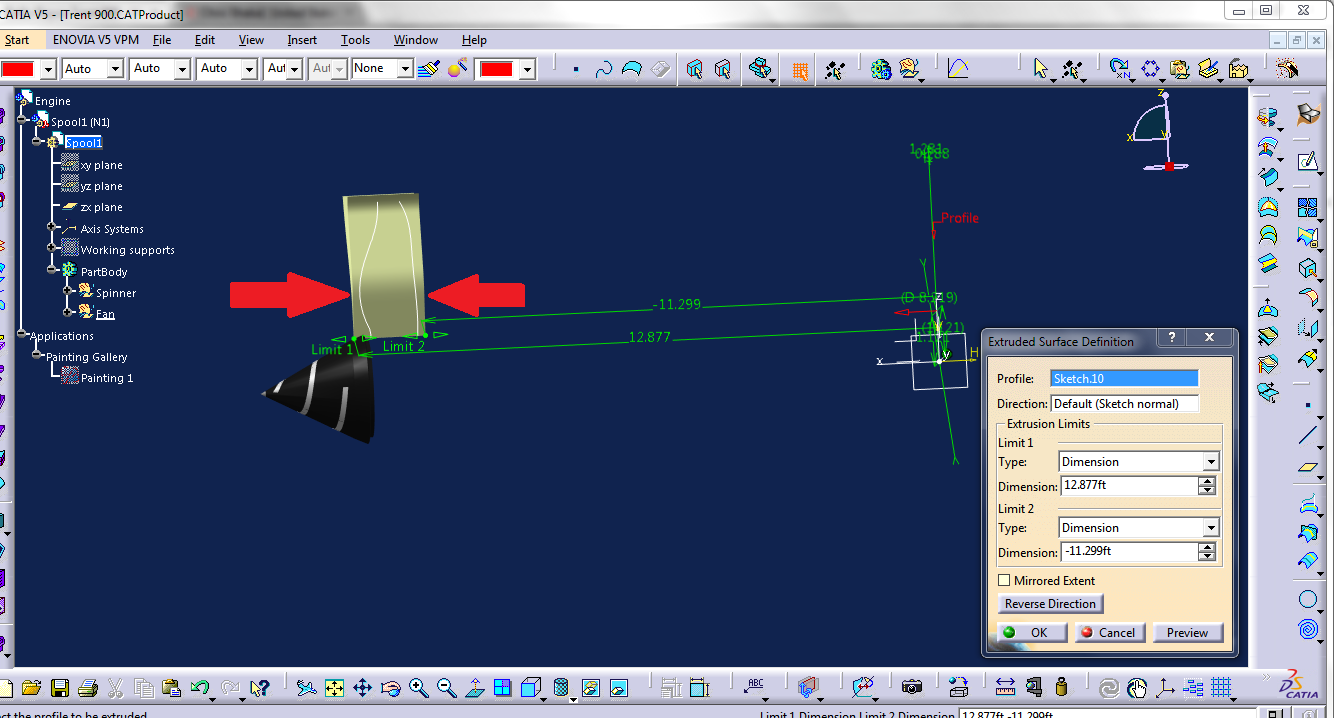
Task: Click the dialog help question-mark button
Action: [1171, 338]
